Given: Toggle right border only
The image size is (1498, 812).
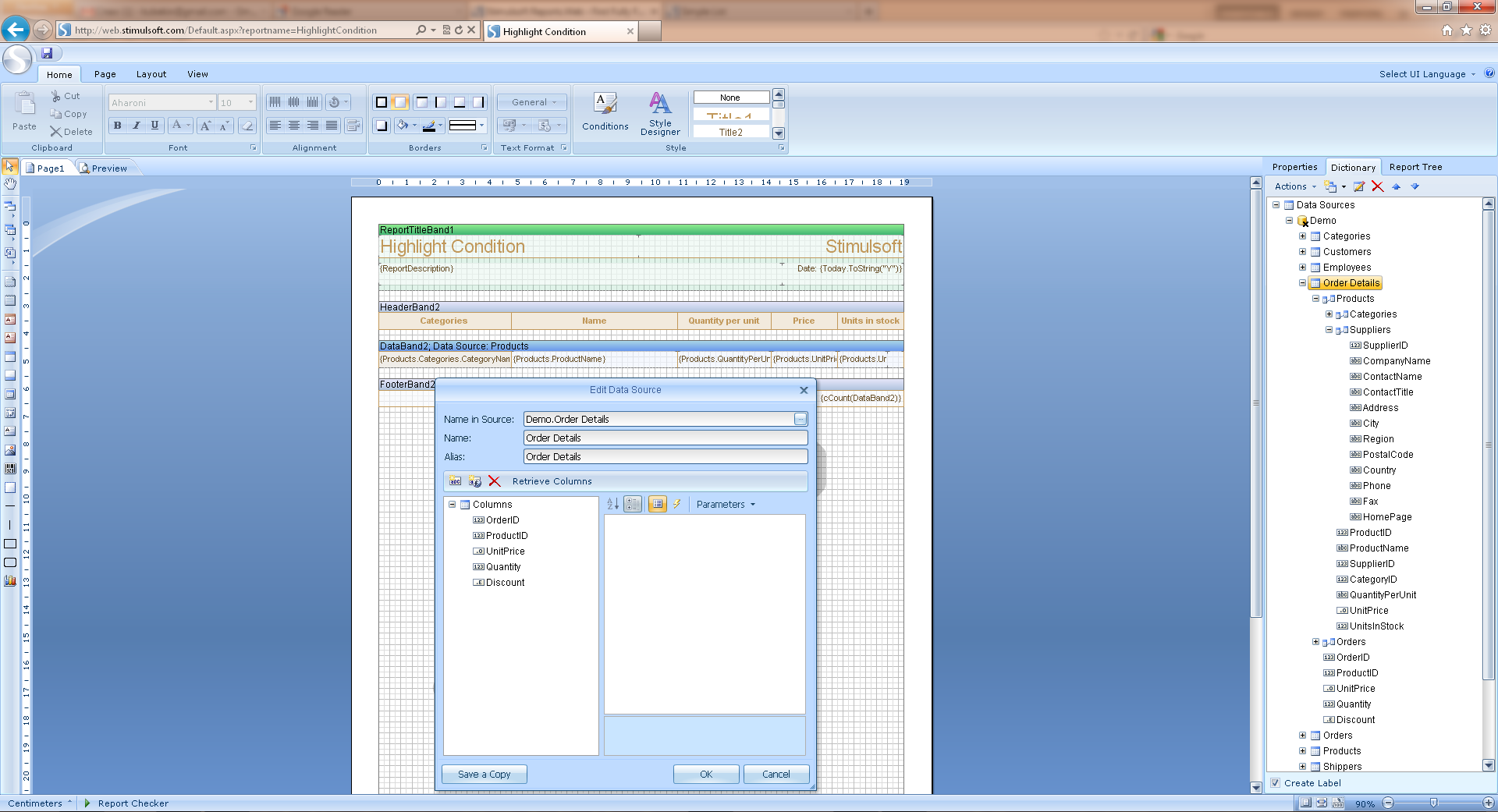Looking at the screenshot, I should click(x=478, y=102).
